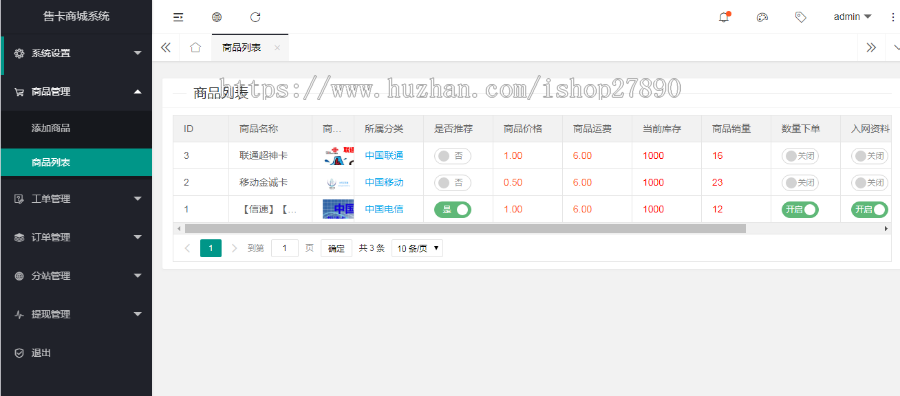Click product name 移动金诚卡
This screenshot has width=900, height=396.
[x=263, y=183]
